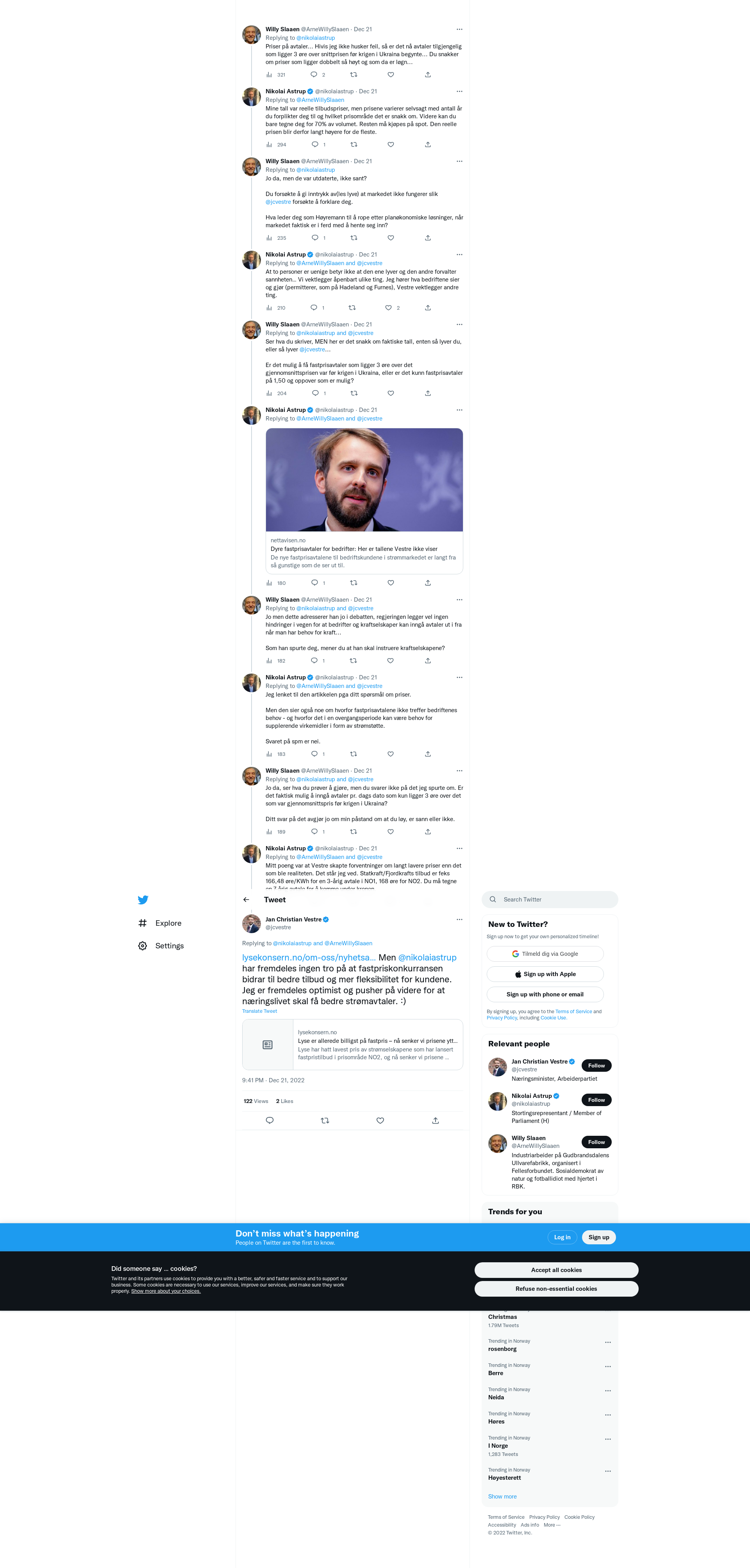Open the nettavisen.no article image card
Screen dimensions: 750x1568
364,479
